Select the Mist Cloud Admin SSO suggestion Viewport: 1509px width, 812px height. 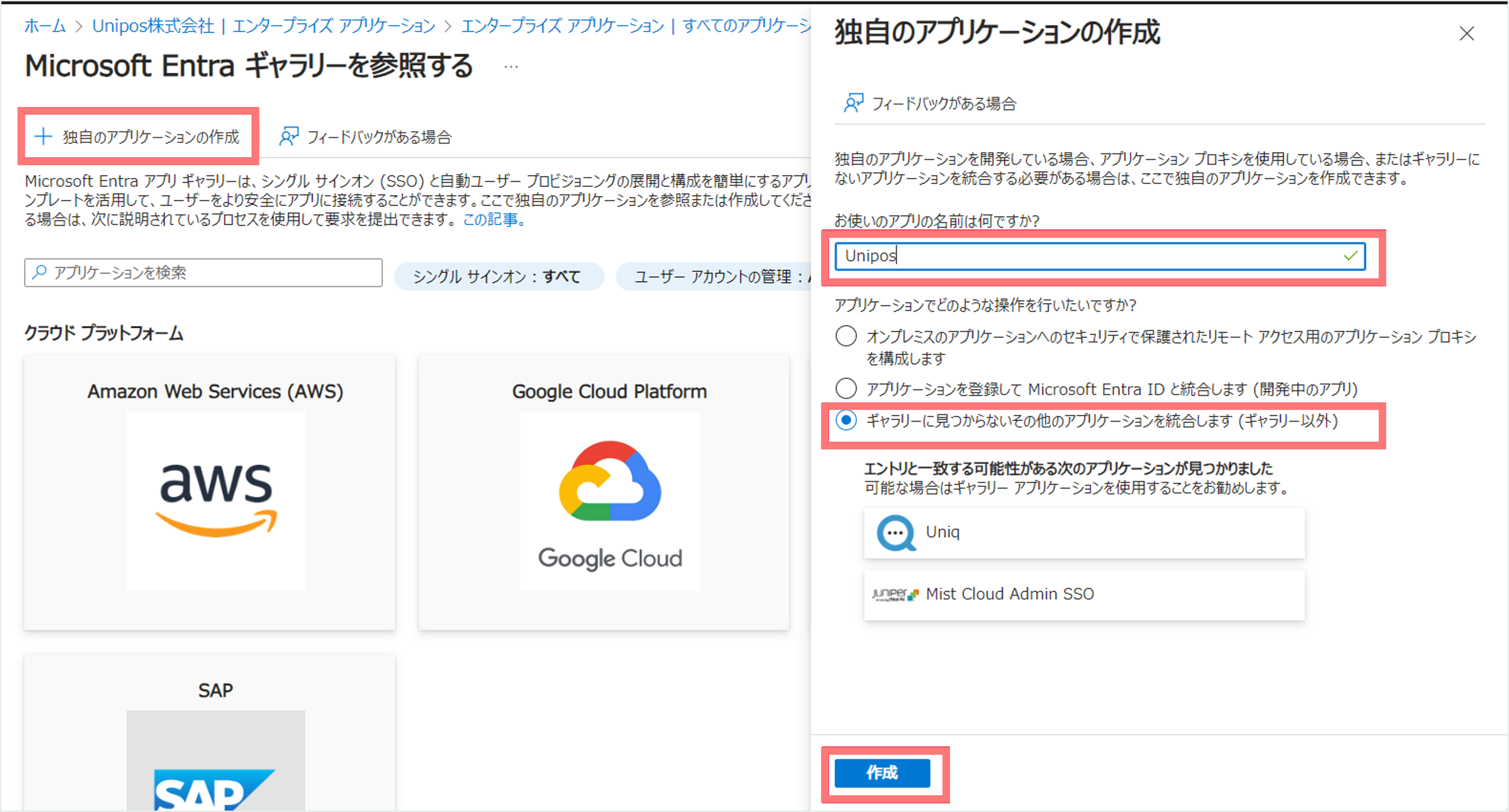click(x=1084, y=595)
